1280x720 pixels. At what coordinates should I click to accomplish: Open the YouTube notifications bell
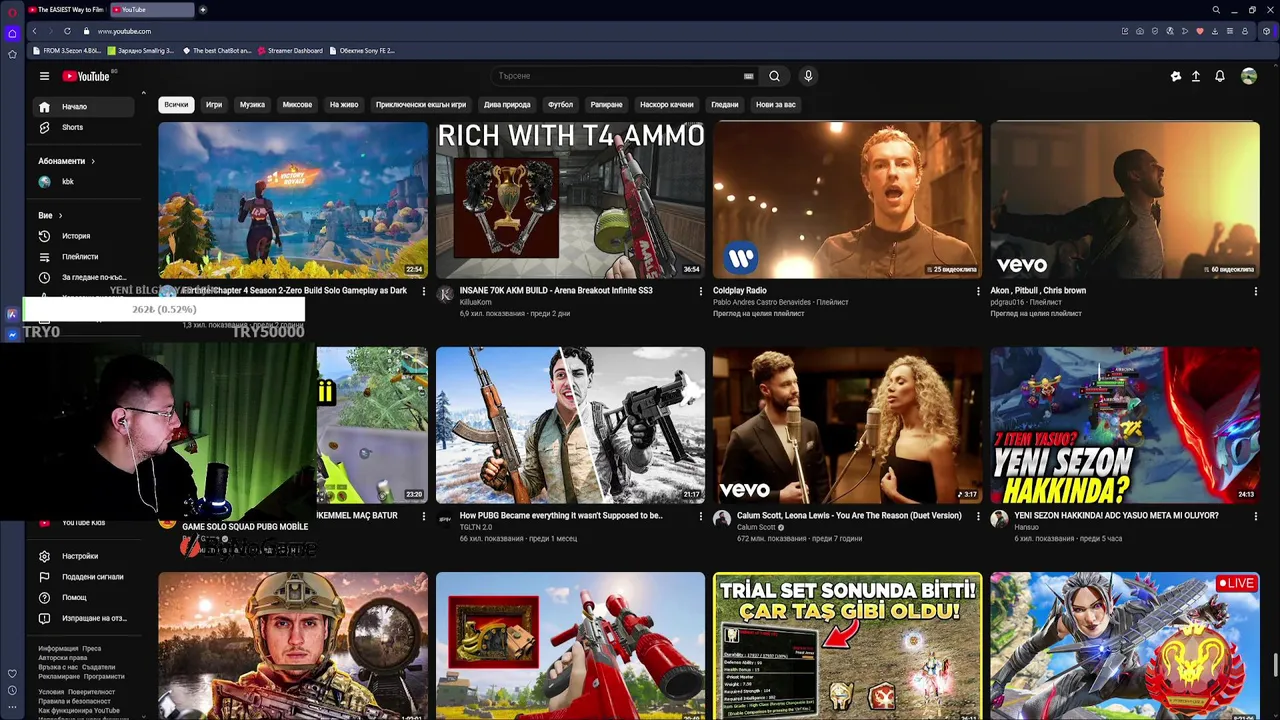pyautogui.click(x=1220, y=76)
